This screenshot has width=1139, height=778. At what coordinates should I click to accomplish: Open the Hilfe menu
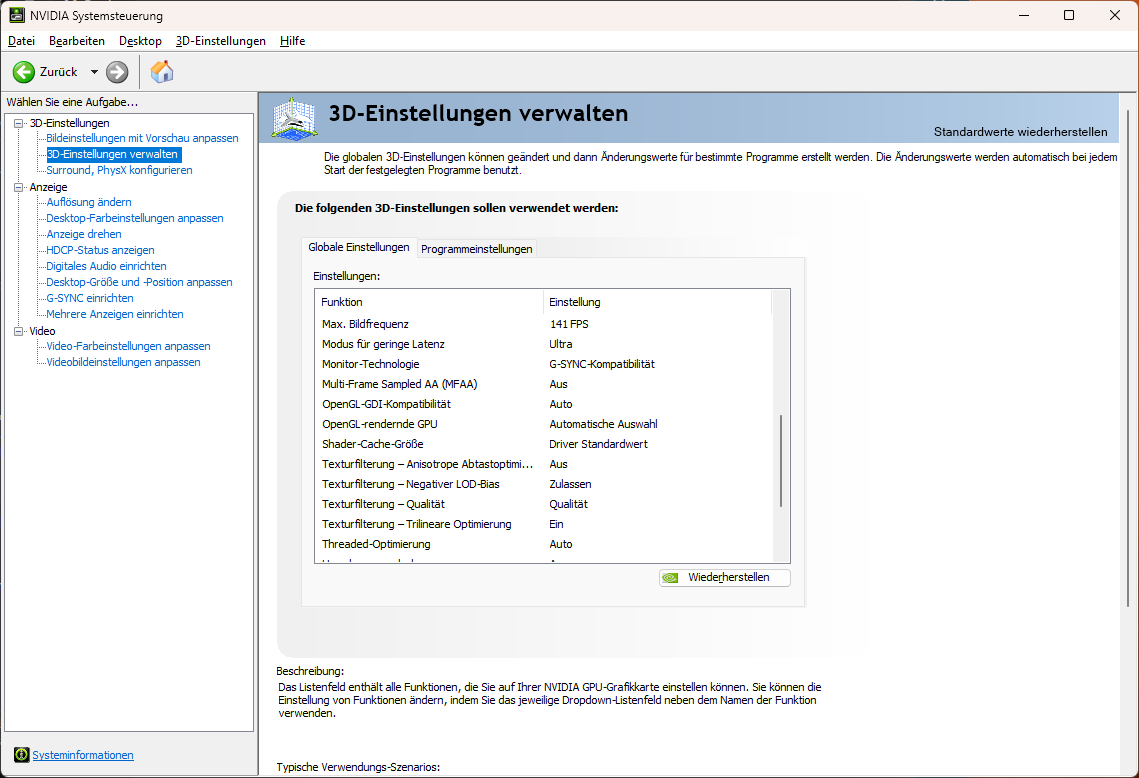tap(292, 41)
